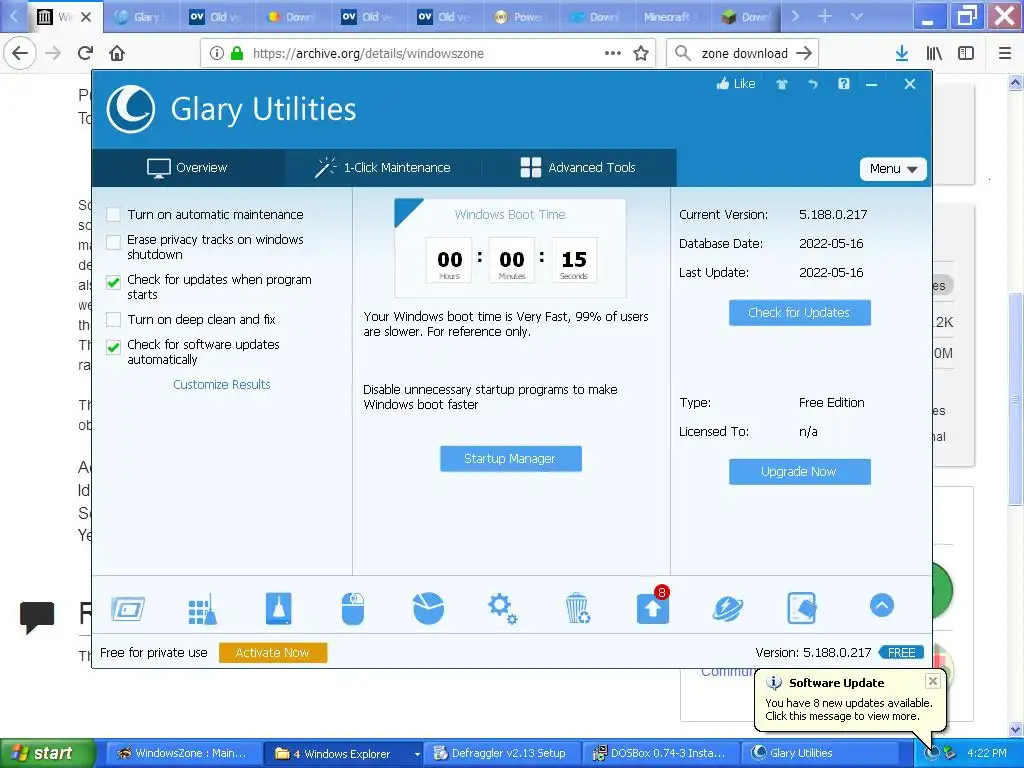Viewport: 1024px width, 768px height.
Task: Bookmark page with star icon
Action: (x=641, y=54)
